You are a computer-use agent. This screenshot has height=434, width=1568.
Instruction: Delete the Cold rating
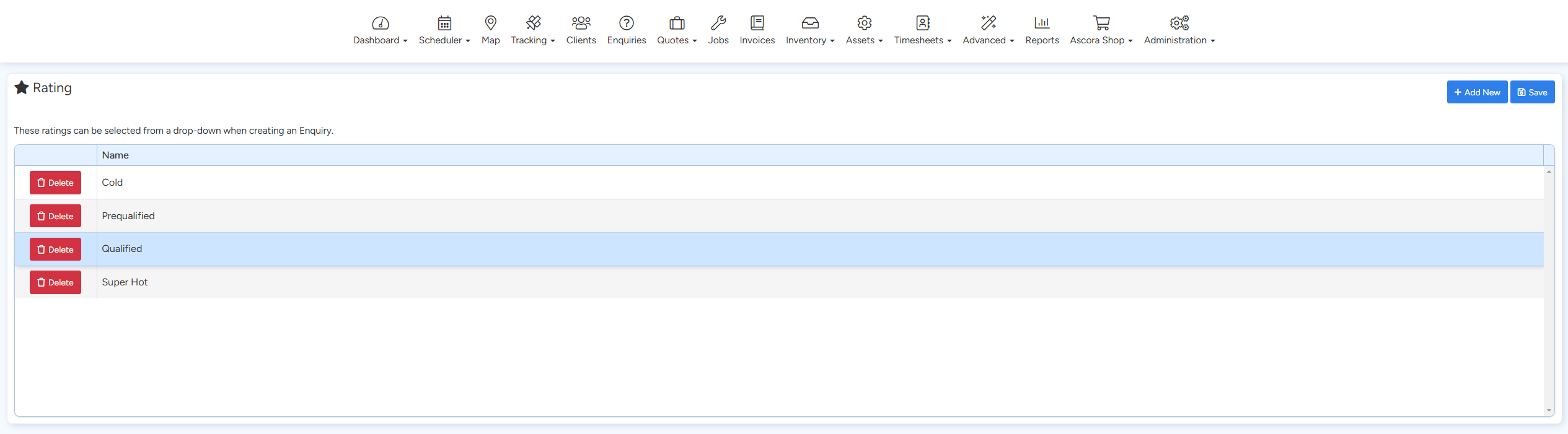coord(55,183)
